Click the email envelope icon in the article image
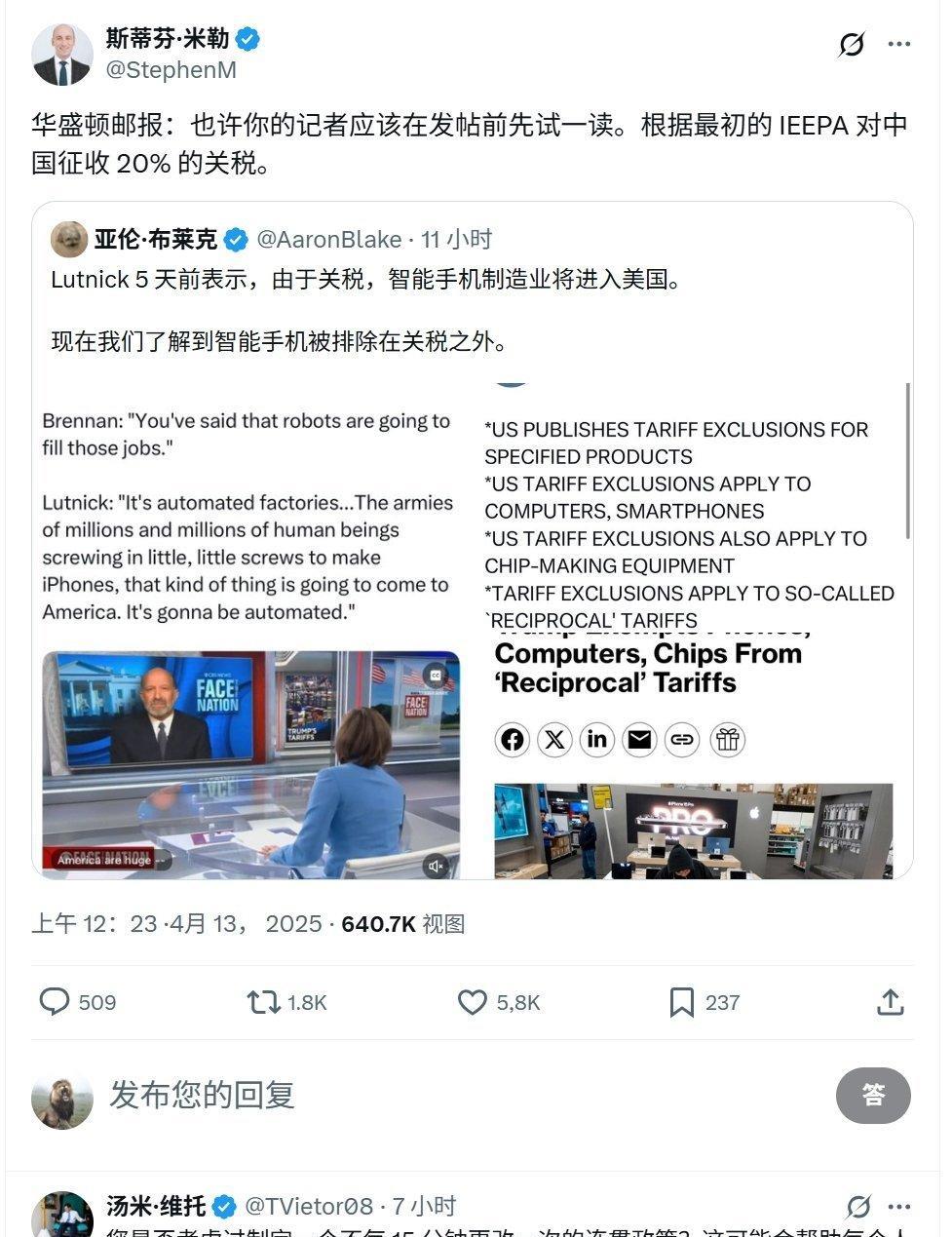Screen dimensions: 952x1237 [x=639, y=740]
